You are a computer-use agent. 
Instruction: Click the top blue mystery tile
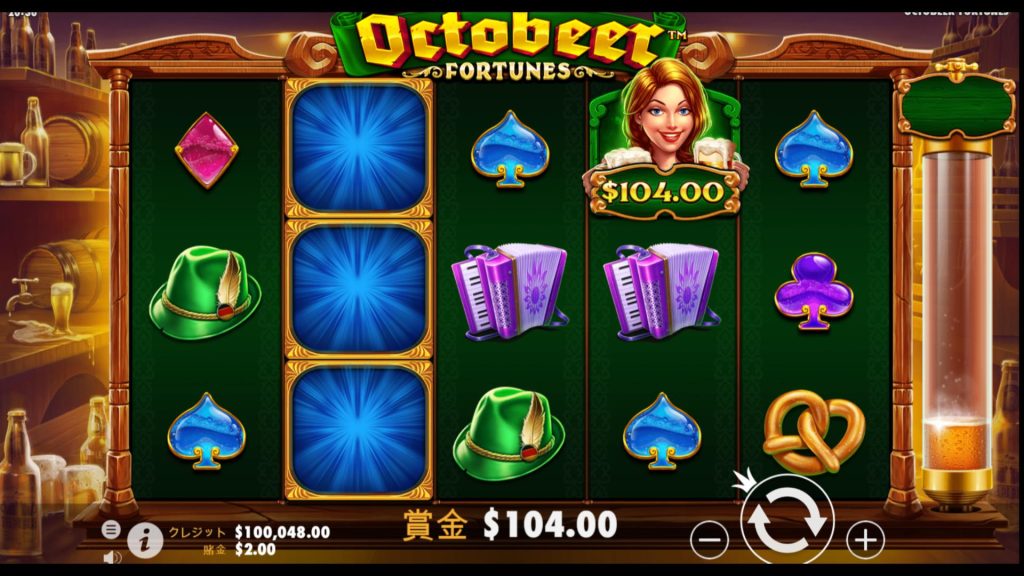pyautogui.click(x=359, y=148)
